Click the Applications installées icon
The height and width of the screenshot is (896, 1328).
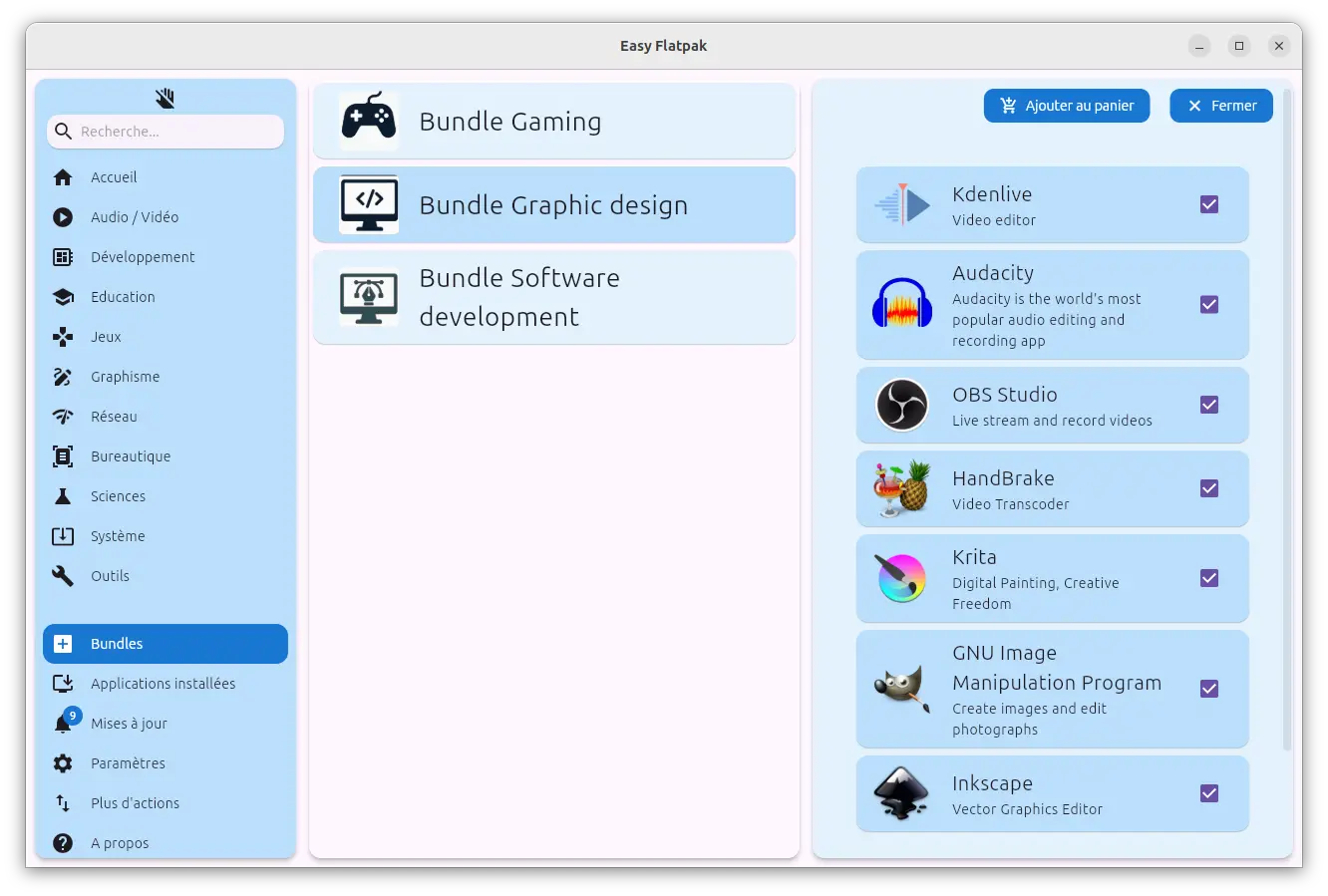point(63,684)
